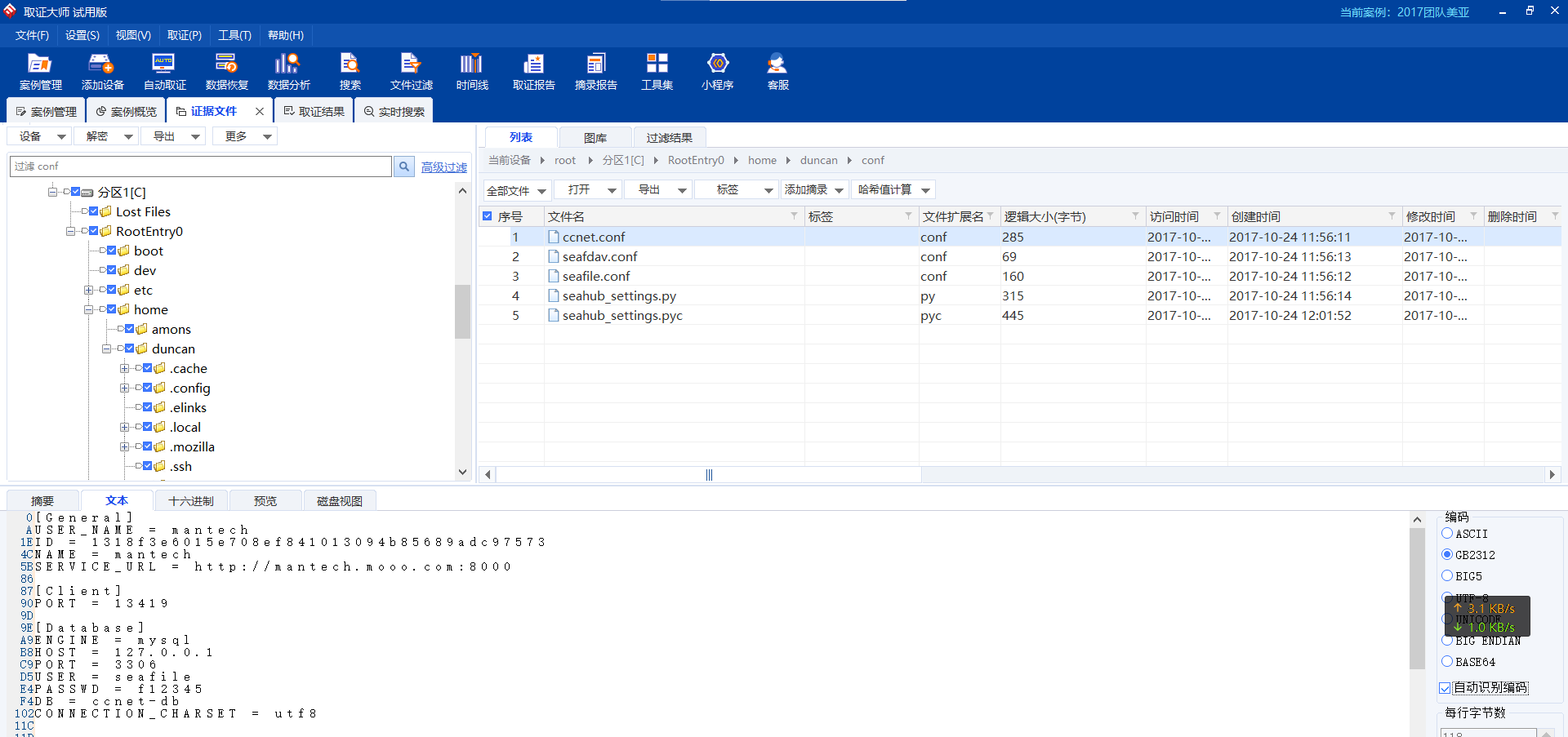Screen dimensions: 1568x737
Task: Open the 解密 dropdown
Action: tap(108, 136)
